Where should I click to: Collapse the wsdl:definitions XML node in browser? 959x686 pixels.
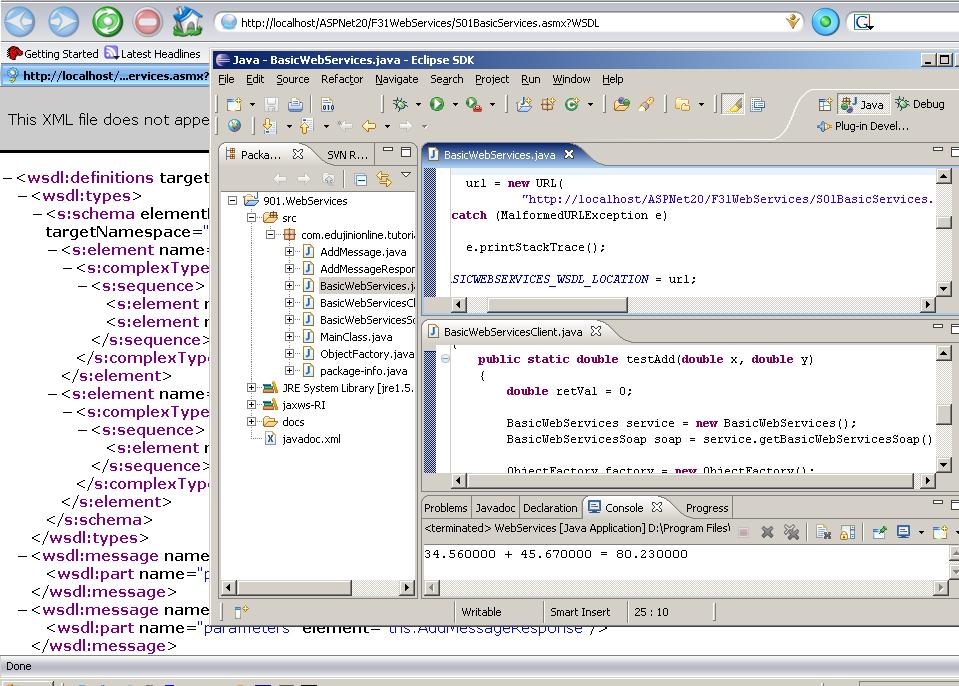pyautogui.click(x=7, y=179)
